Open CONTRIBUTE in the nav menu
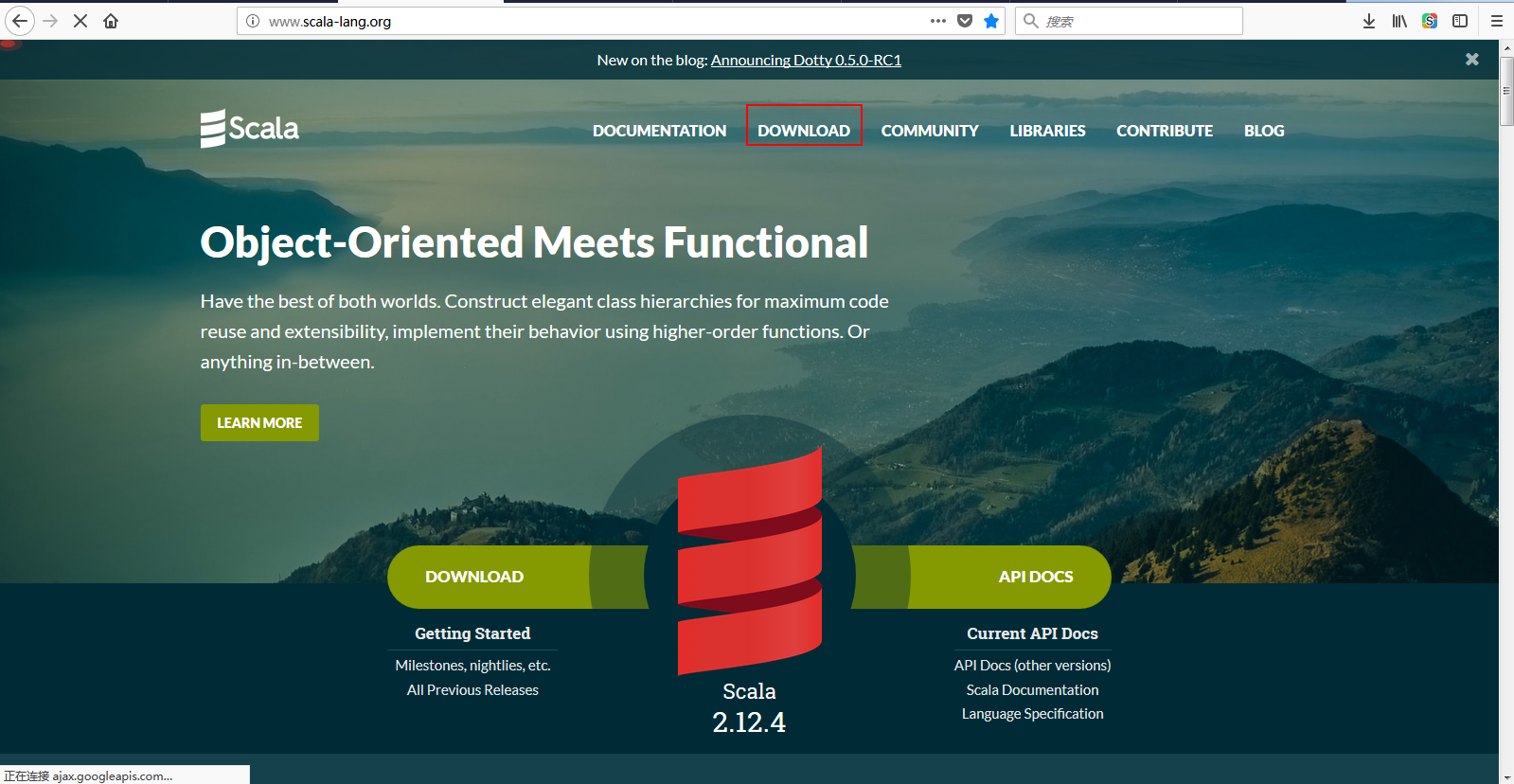1514x784 pixels. click(x=1165, y=131)
